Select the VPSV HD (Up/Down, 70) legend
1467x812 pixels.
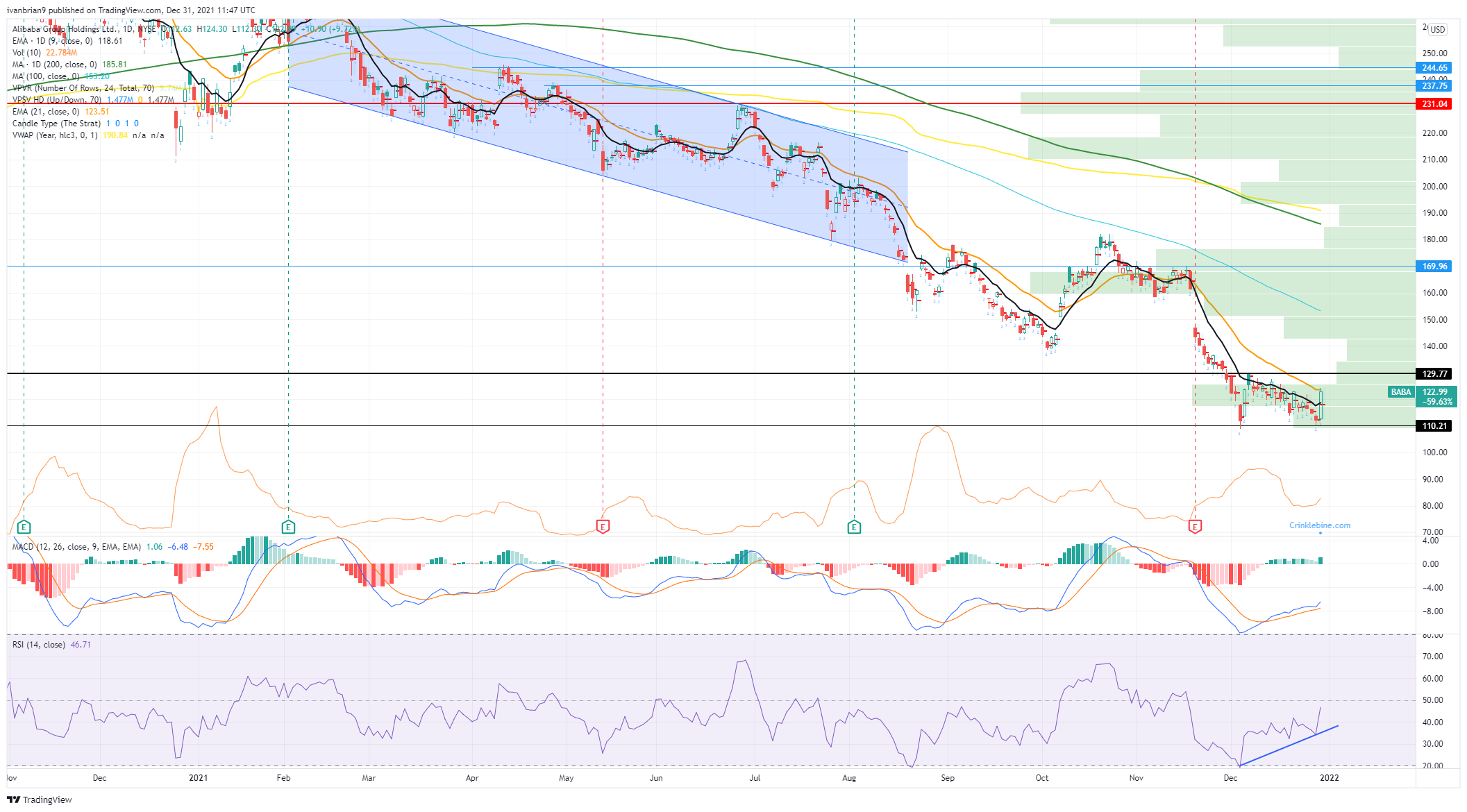click(57, 100)
